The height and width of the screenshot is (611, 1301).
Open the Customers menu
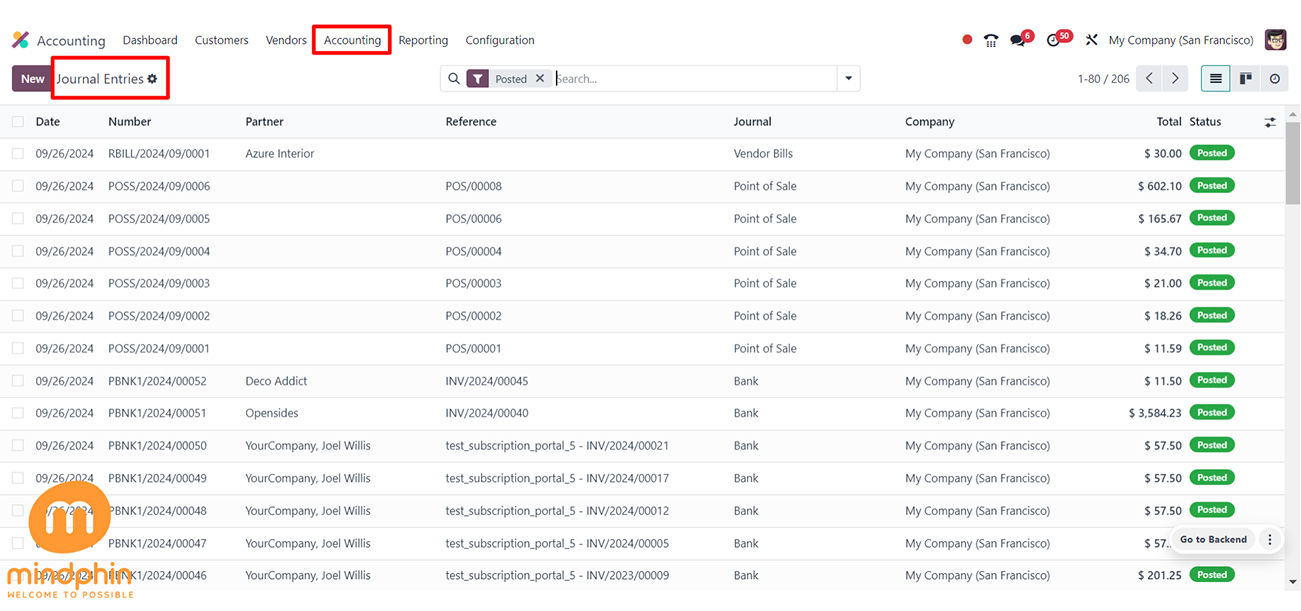(221, 40)
